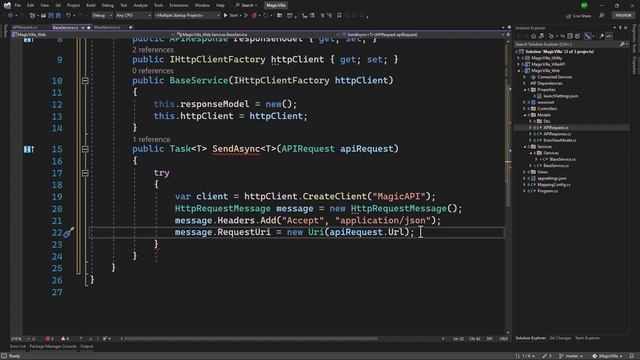Open the Extensions menu

click(179, 5)
